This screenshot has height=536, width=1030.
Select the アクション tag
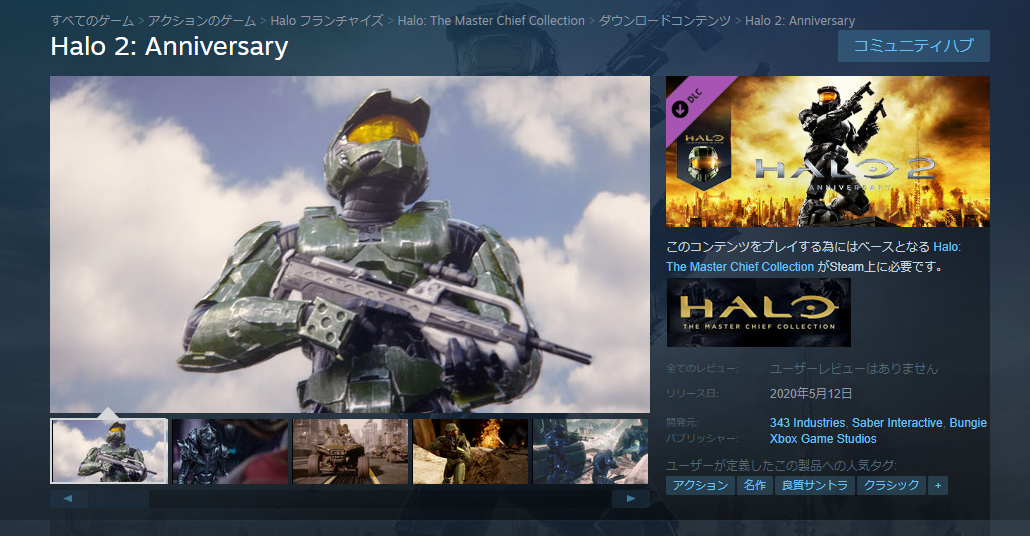(x=700, y=485)
